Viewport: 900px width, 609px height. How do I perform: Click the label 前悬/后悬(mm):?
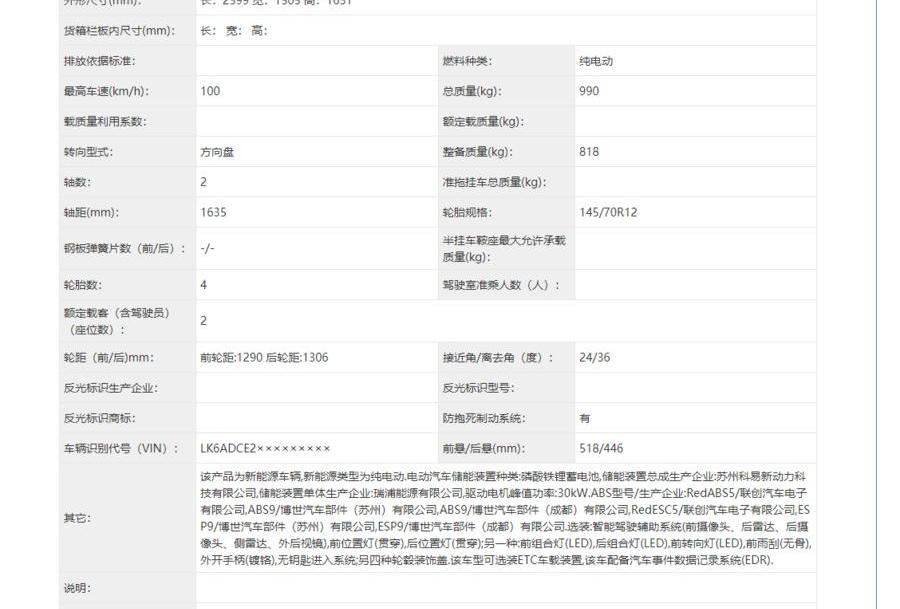point(483,448)
